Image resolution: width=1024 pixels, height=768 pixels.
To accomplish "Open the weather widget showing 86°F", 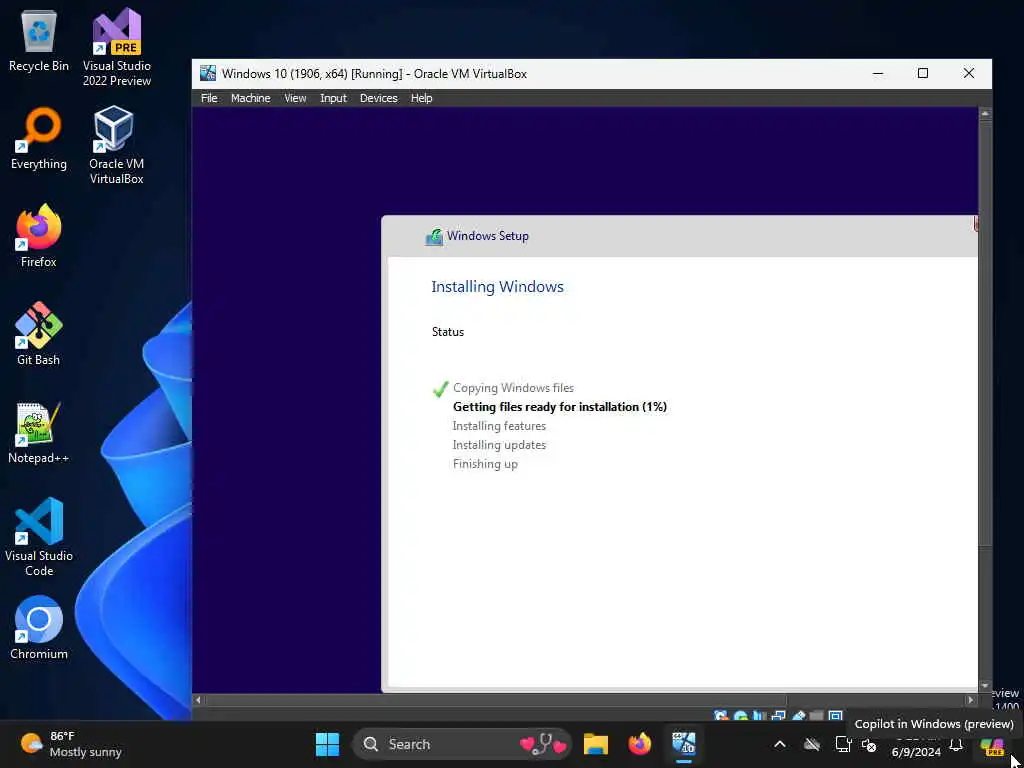I will pyautogui.click(x=71, y=744).
